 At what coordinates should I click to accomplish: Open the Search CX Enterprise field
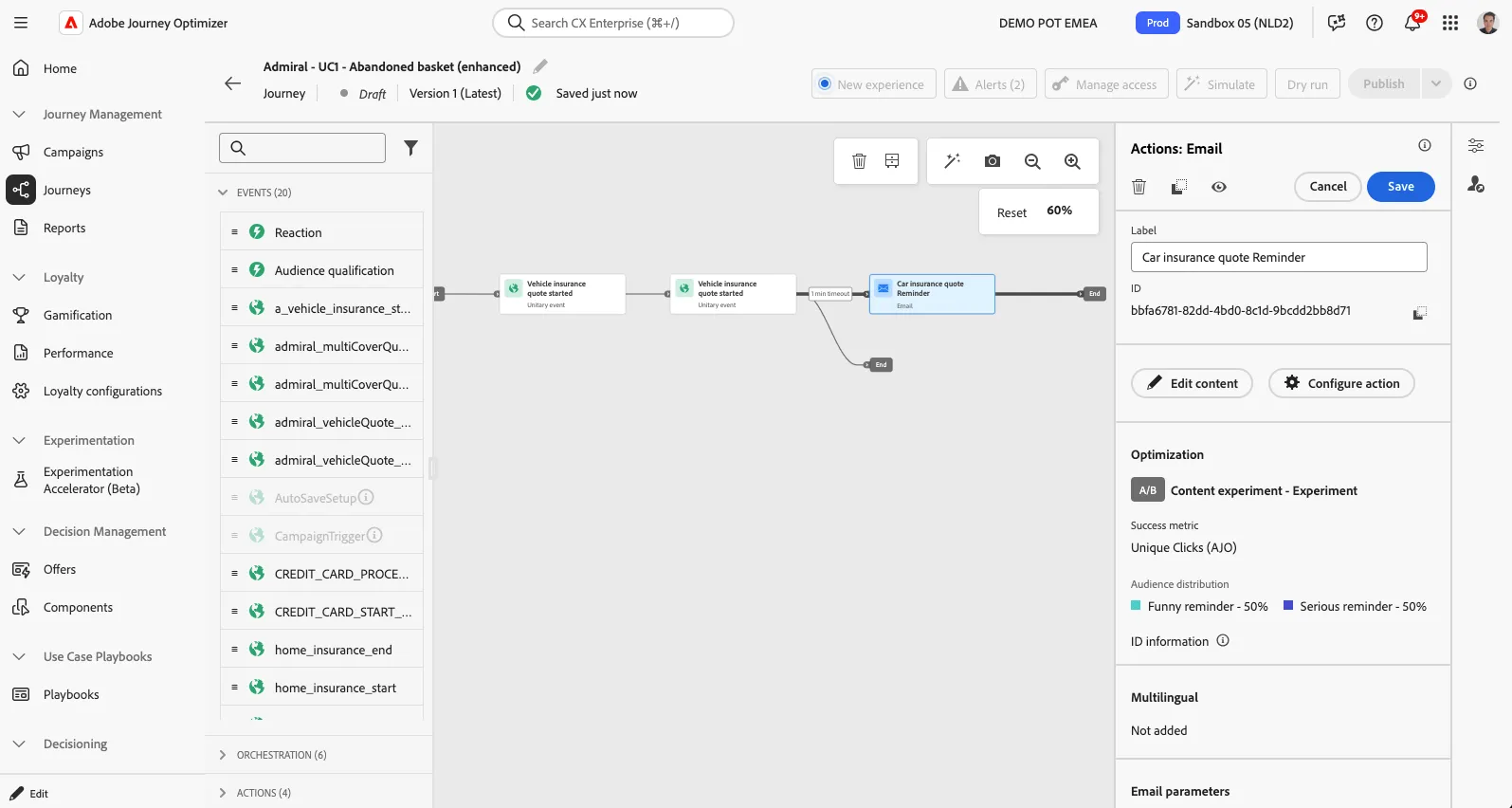(x=613, y=23)
